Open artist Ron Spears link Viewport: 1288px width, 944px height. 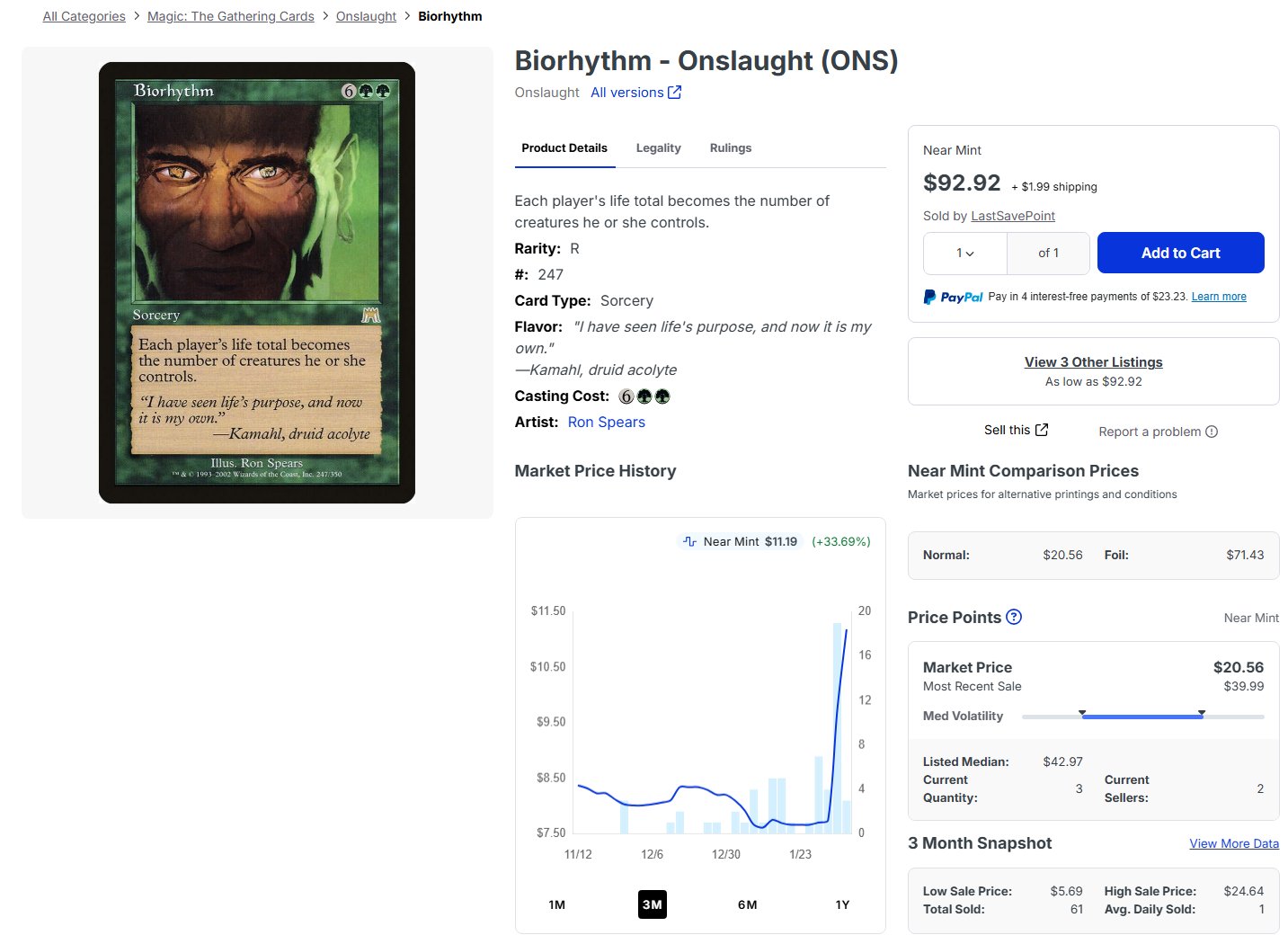[x=607, y=422]
